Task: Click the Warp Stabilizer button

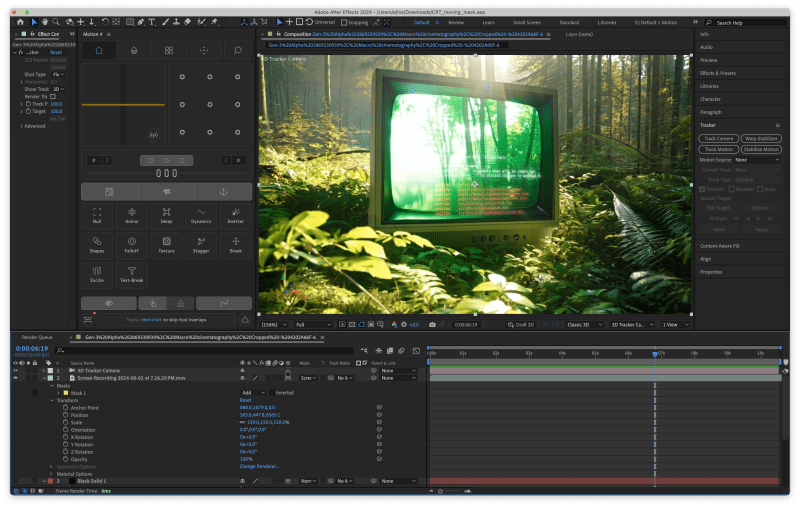Action: [761, 138]
